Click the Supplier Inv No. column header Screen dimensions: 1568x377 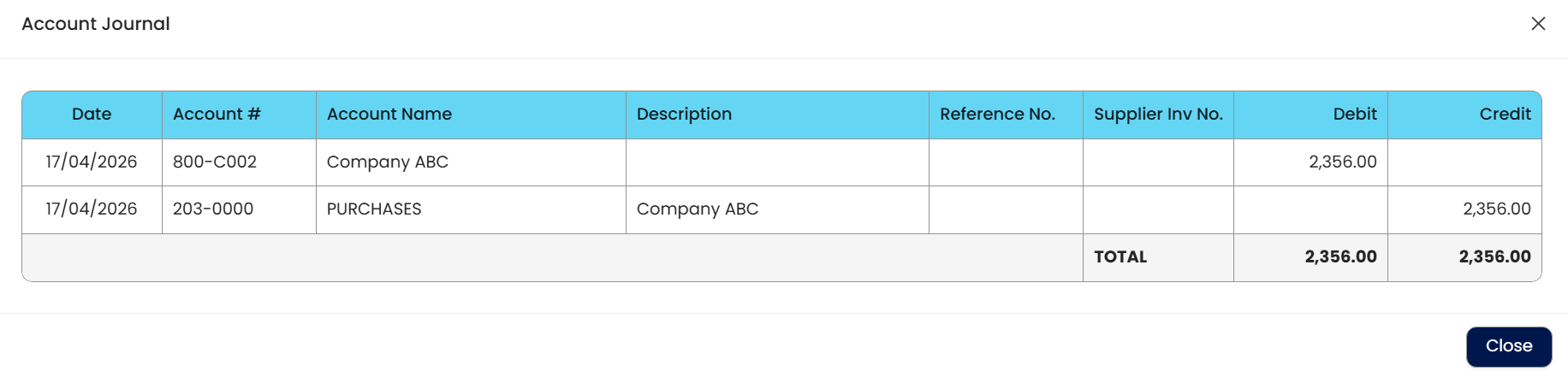tap(1158, 115)
